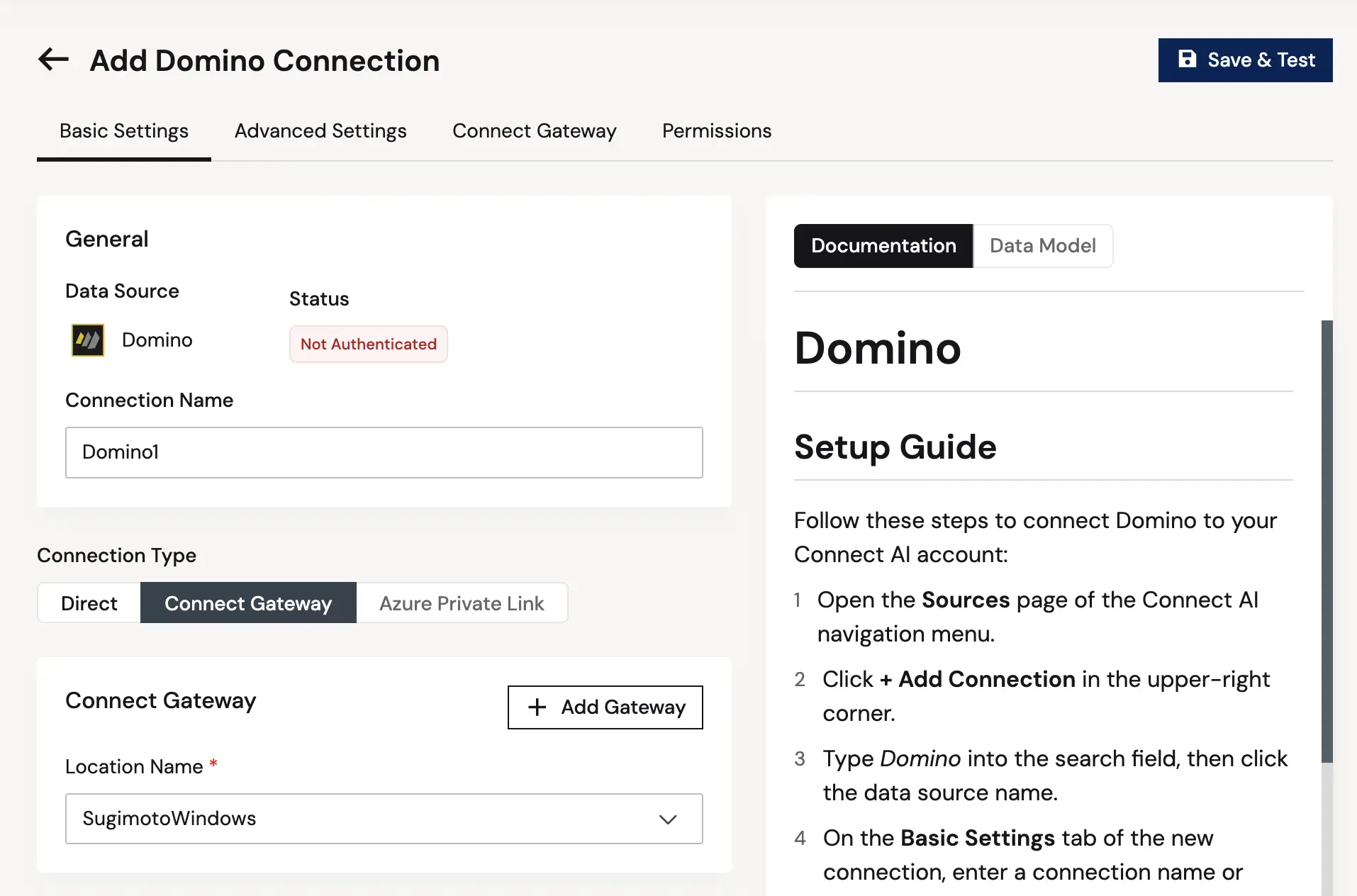The image size is (1357, 896).
Task: Click the Connection Name input field
Action: tap(384, 452)
